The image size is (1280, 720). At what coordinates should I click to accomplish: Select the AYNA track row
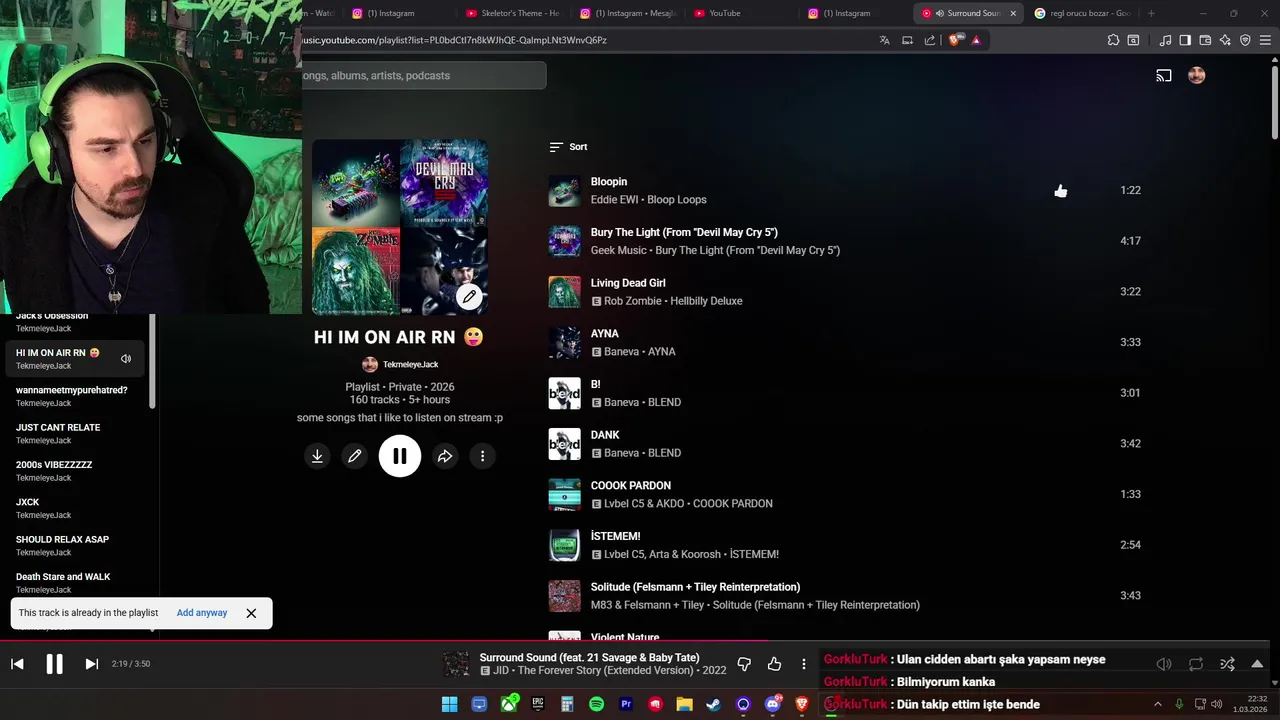tap(844, 342)
